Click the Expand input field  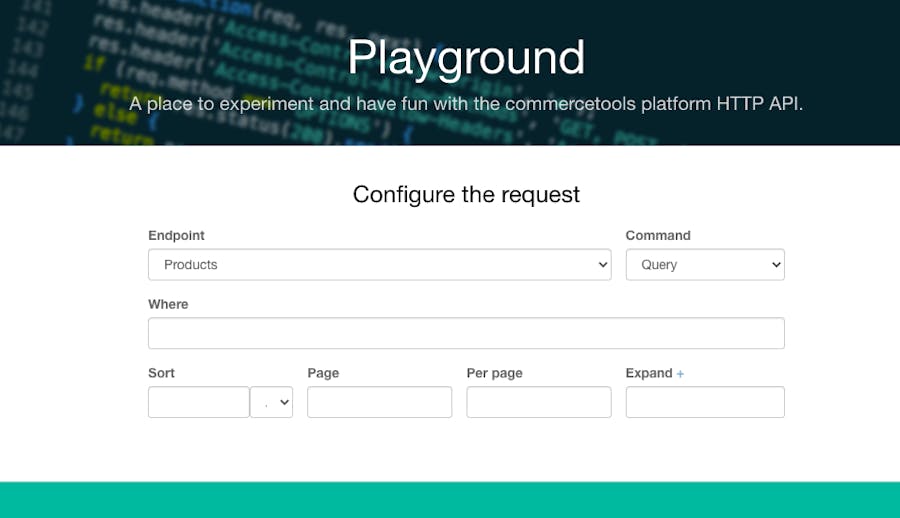705,402
